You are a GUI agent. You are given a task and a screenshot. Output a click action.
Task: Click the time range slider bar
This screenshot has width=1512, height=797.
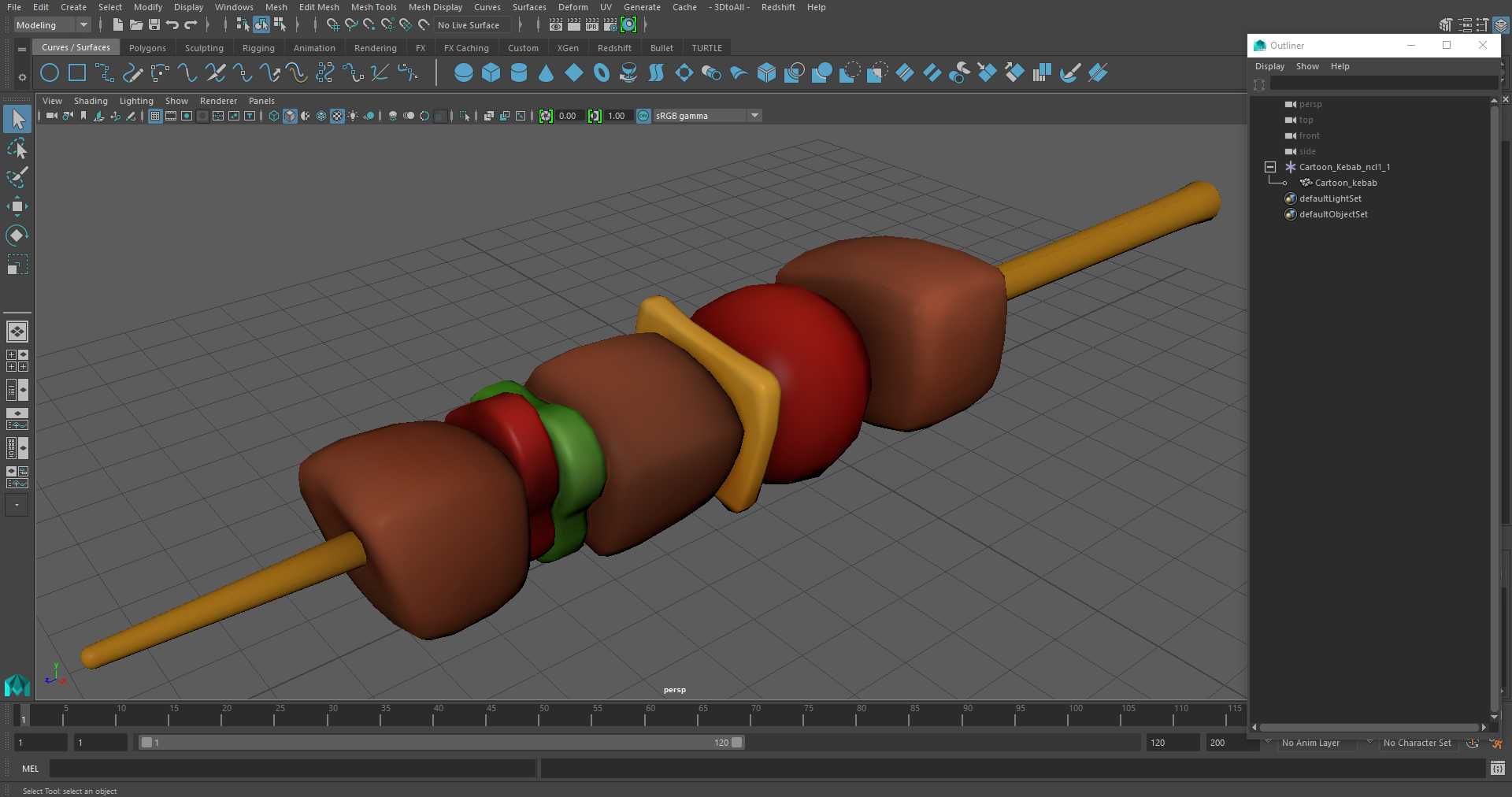click(x=441, y=743)
